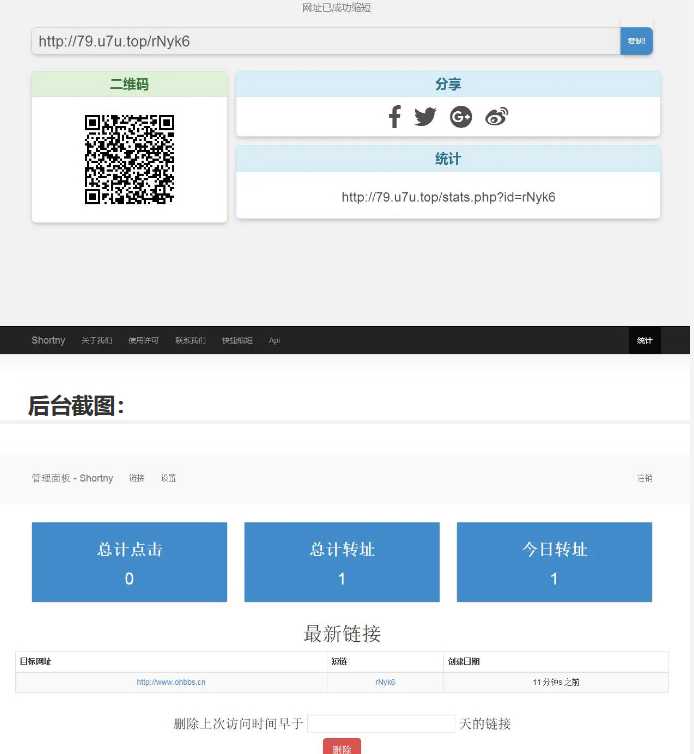The height and width of the screenshot is (754, 694).
Task: Share the short link on Weibo
Action: click(497, 117)
